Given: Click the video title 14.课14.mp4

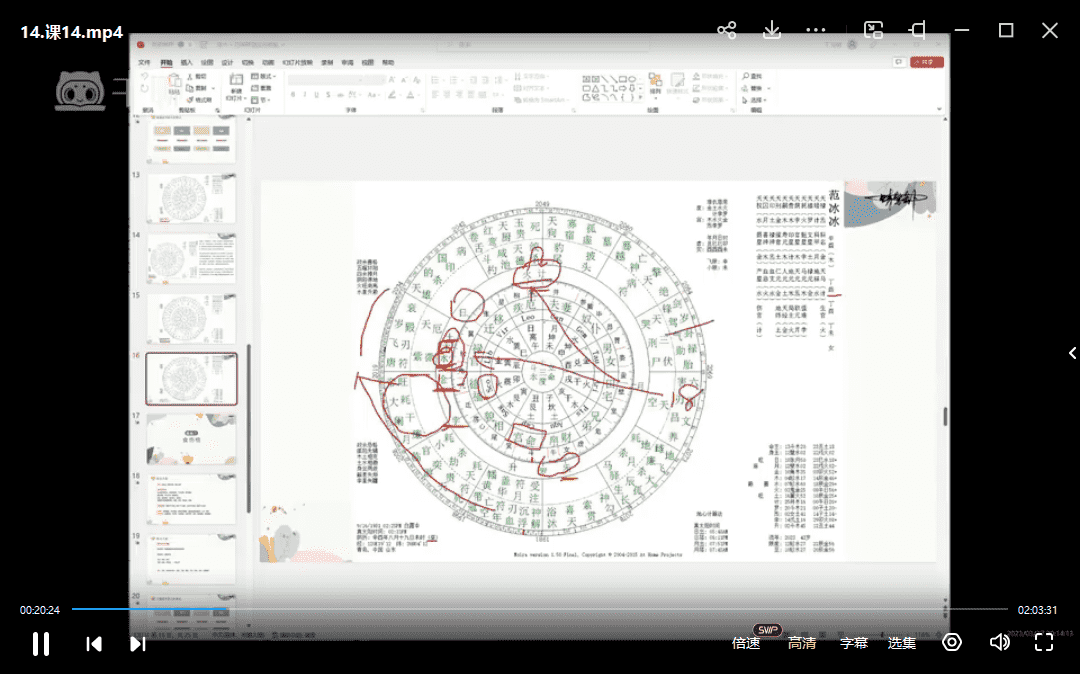Looking at the screenshot, I should coord(71,32).
